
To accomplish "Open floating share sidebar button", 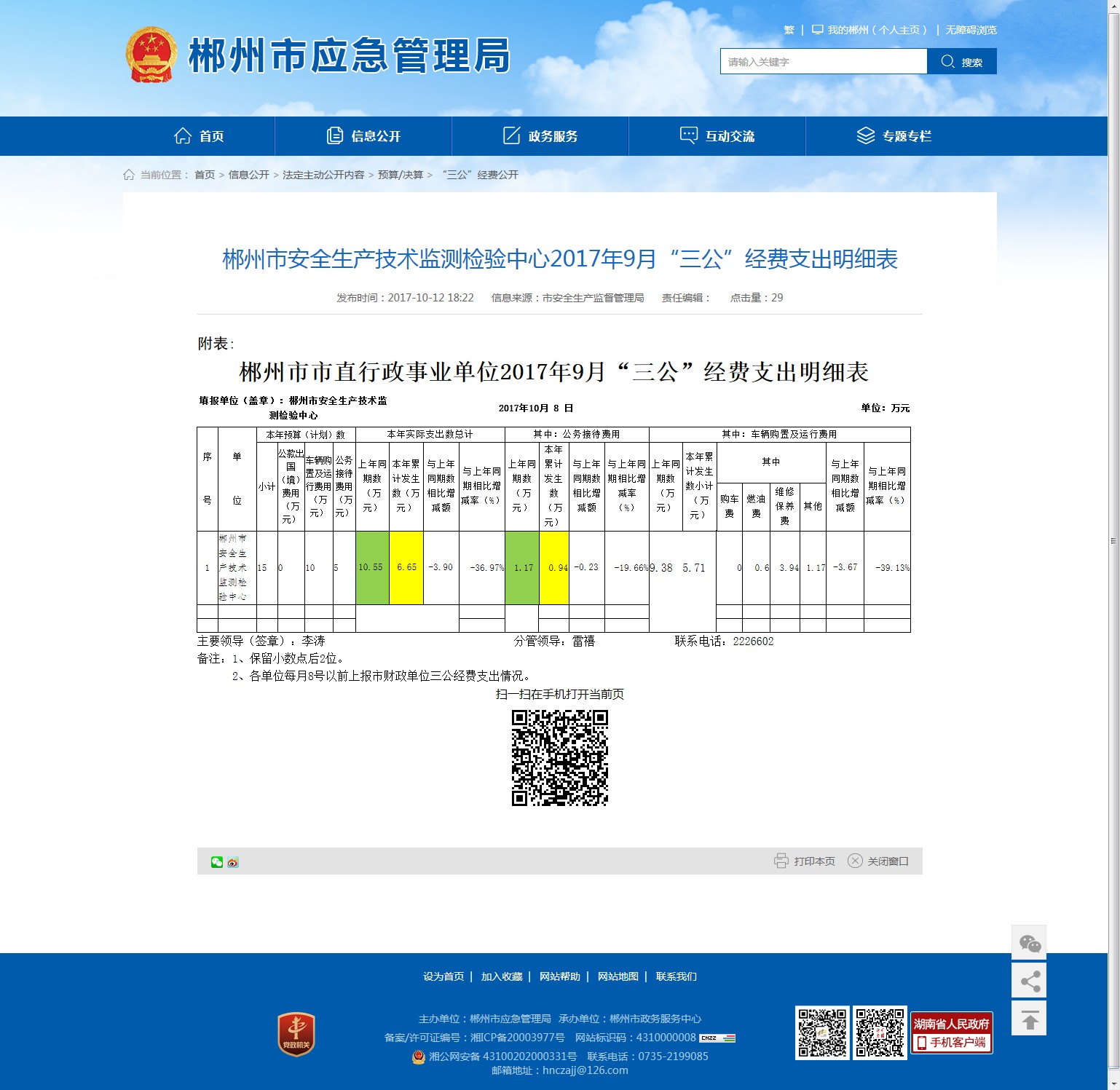I will (1029, 981).
